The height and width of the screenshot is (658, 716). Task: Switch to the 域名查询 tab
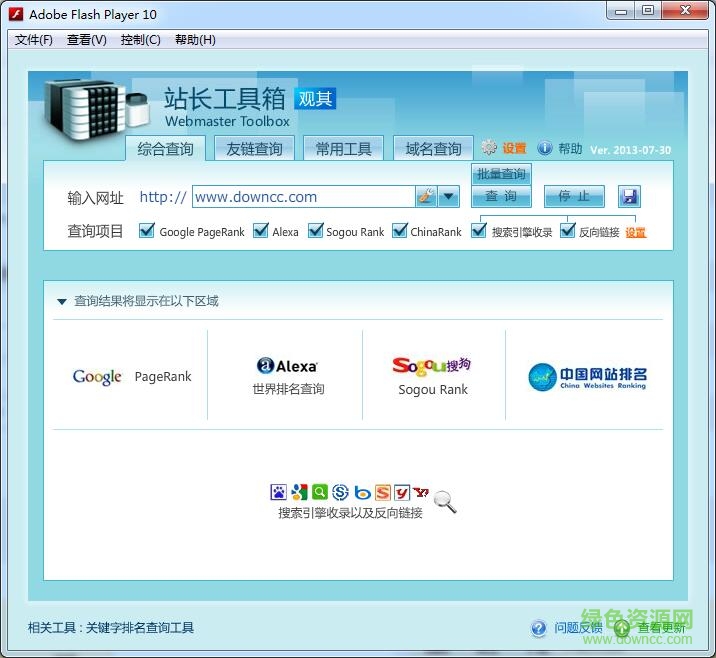point(433,149)
